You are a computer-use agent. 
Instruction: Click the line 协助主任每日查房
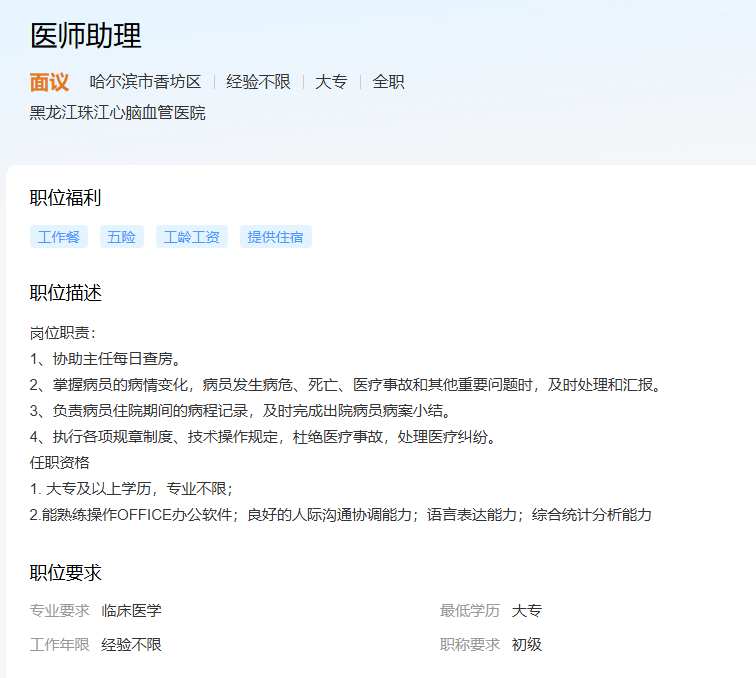pos(106,358)
